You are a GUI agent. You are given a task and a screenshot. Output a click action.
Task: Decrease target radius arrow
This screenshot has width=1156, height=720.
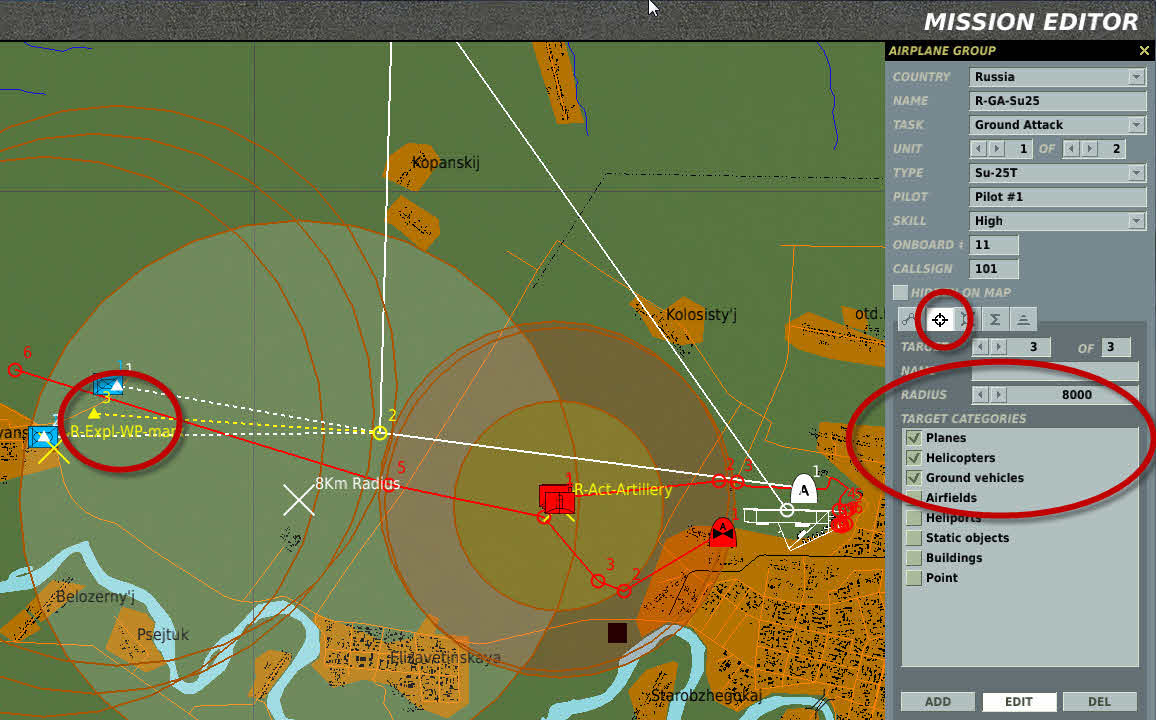tap(980, 395)
